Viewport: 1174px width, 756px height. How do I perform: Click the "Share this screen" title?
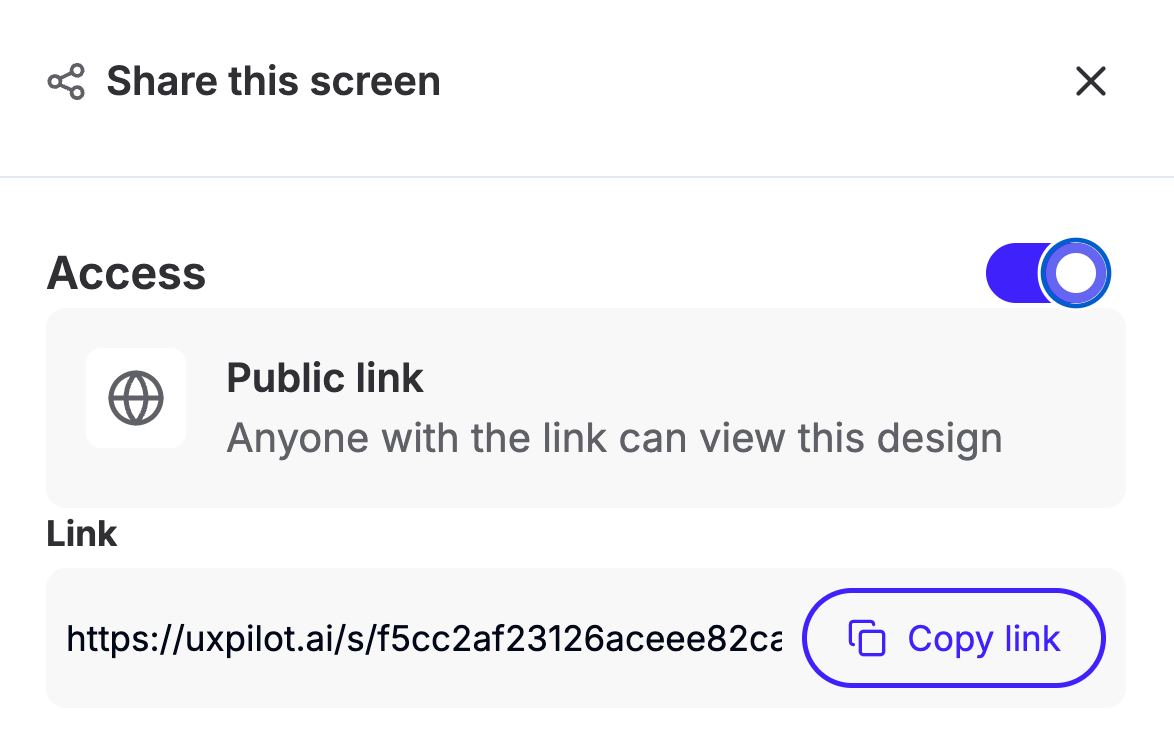click(273, 81)
